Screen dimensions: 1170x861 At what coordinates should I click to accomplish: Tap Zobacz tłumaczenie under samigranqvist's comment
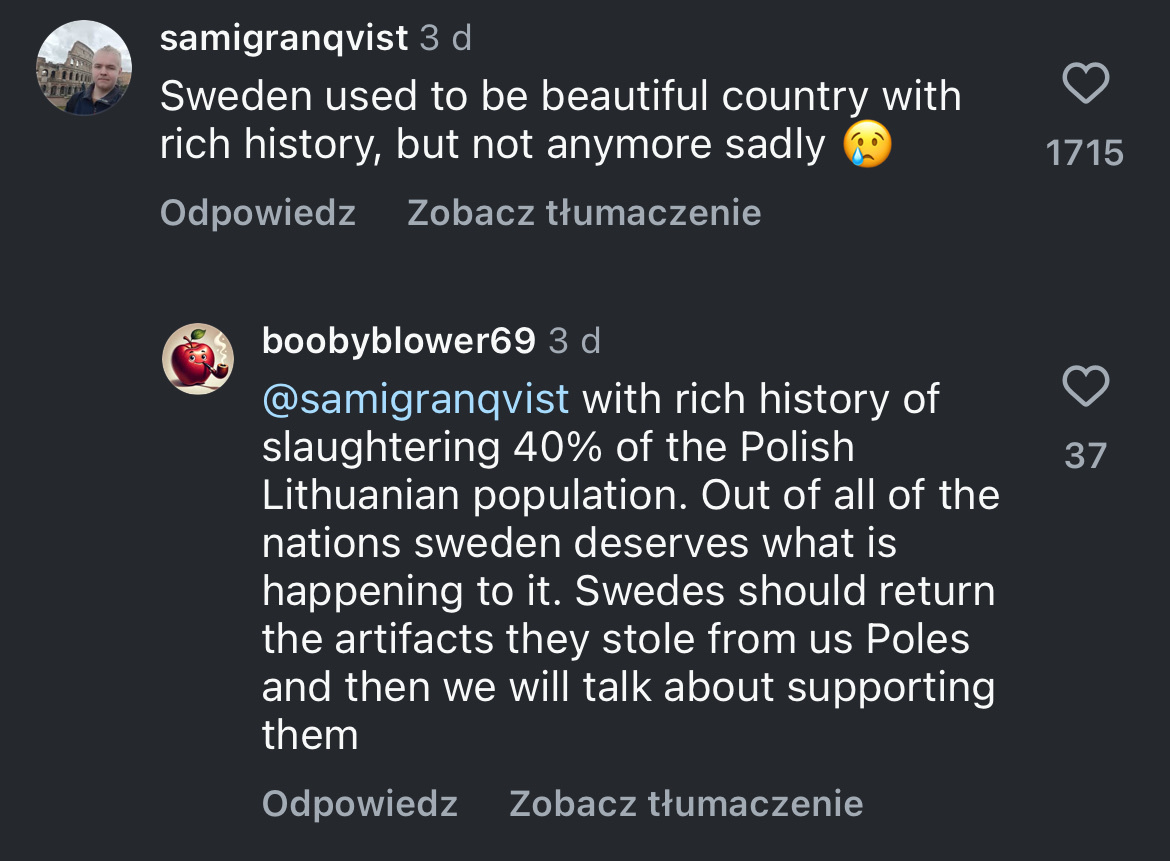click(x=584, y=212)
